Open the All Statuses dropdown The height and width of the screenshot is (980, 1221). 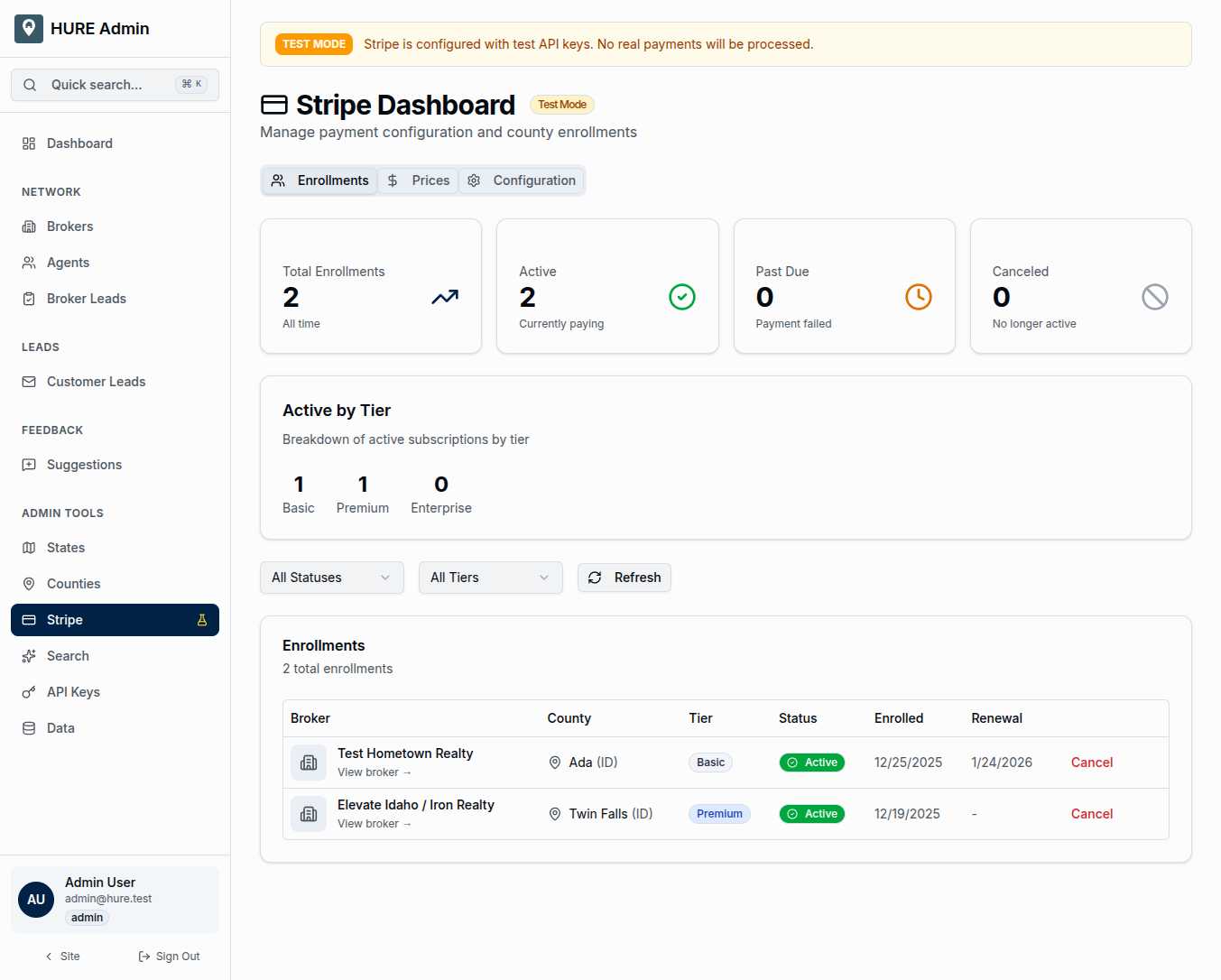pyautogui.click(x=331, y=578)
